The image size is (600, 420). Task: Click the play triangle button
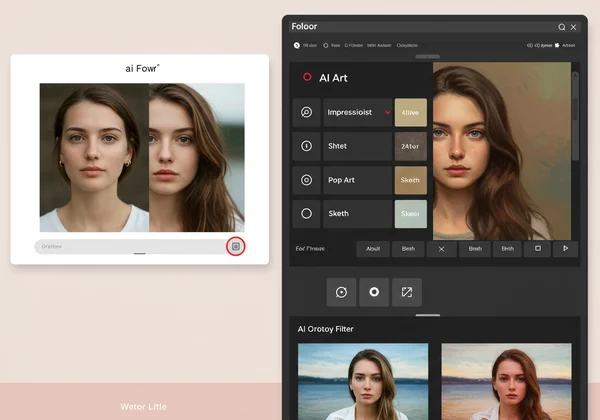click(x=565, y=249)
